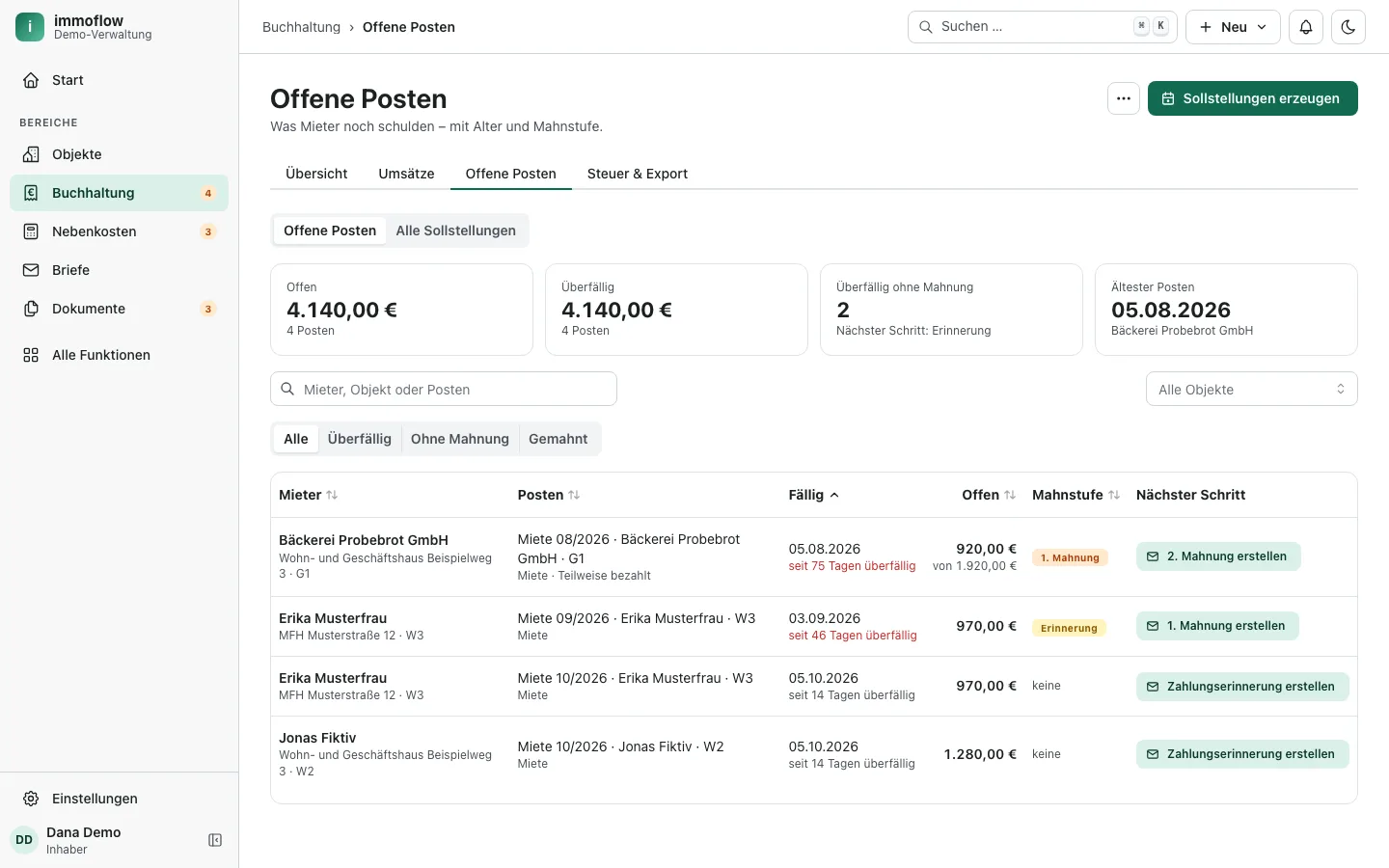
Task: Select Offene Posten segment toggle
Action: (330, 231)
